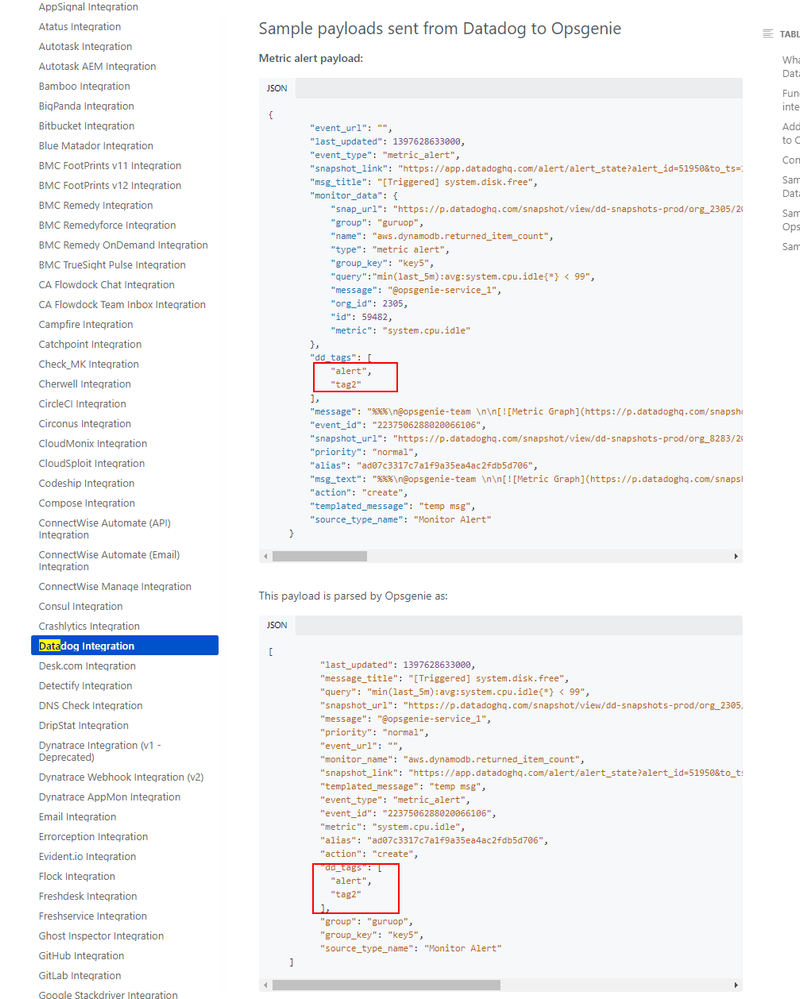Click the horizontal scrollbar under the metric alert payload
Screen dimensions: 800x999
[x=320, y=555]
